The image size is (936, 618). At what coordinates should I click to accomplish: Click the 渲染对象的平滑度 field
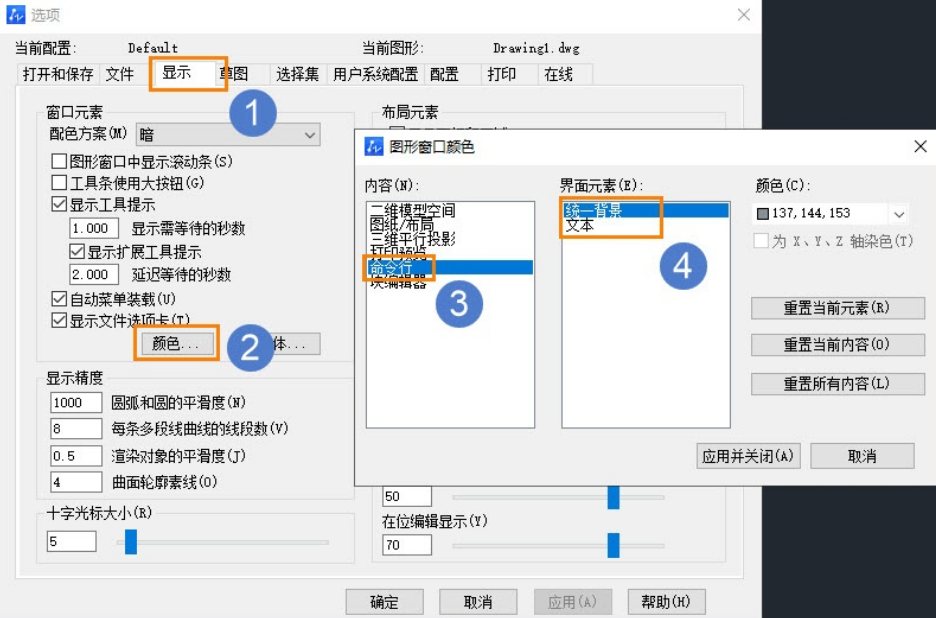pos(76,456)
